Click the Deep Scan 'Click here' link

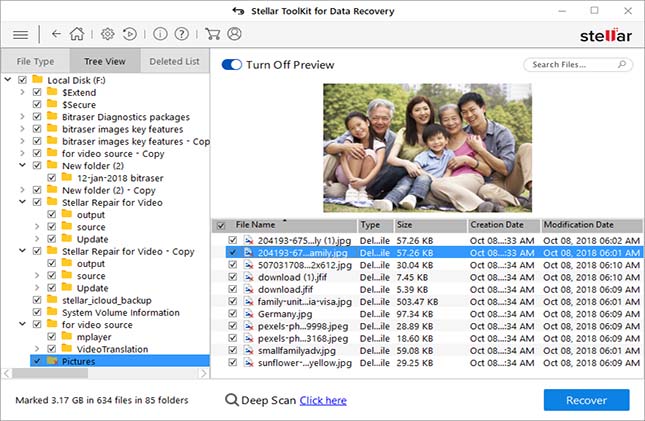(322, 400)
